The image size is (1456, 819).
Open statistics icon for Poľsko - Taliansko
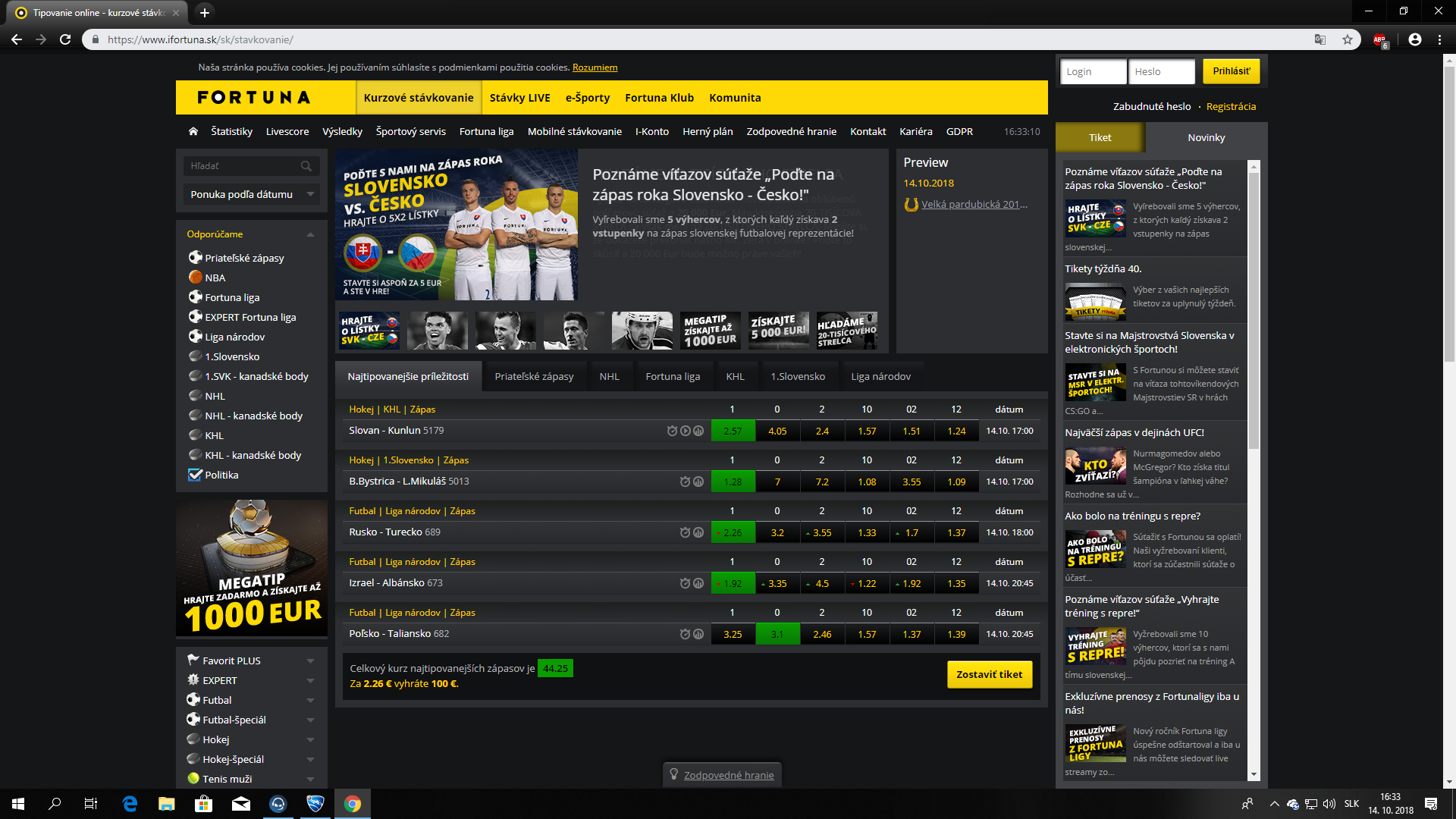[x=698, y=634]
